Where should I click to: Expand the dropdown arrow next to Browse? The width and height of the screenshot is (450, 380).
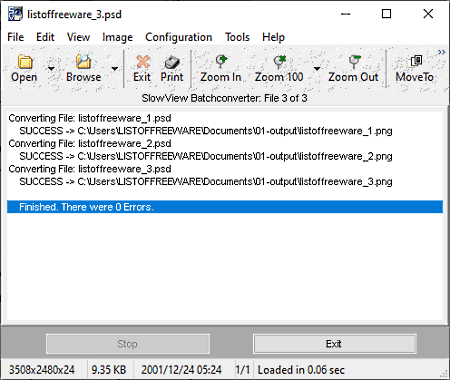click(114, 69)
